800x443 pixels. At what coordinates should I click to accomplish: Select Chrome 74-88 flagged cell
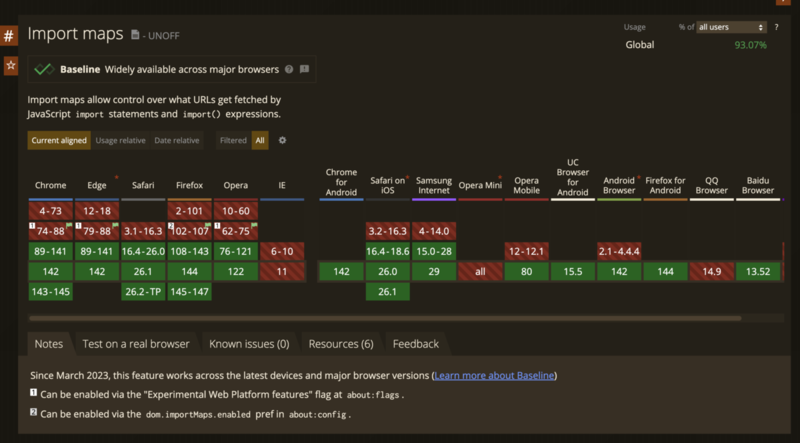tap(51, 231)
